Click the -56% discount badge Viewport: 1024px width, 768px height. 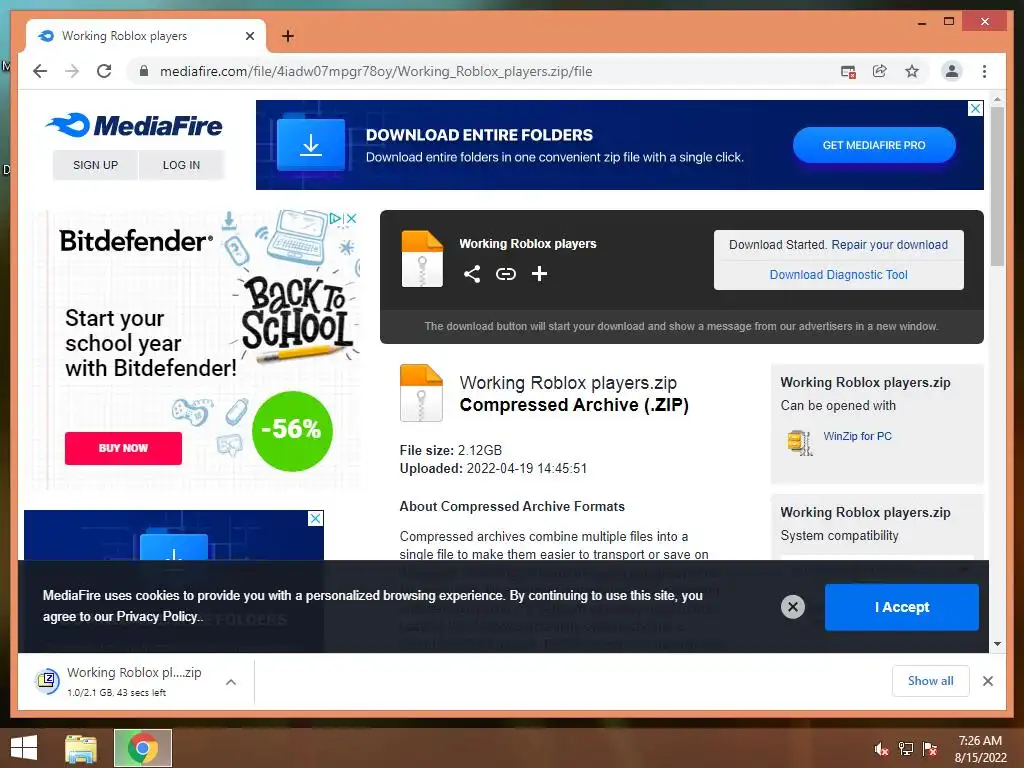tap(291, 430)
